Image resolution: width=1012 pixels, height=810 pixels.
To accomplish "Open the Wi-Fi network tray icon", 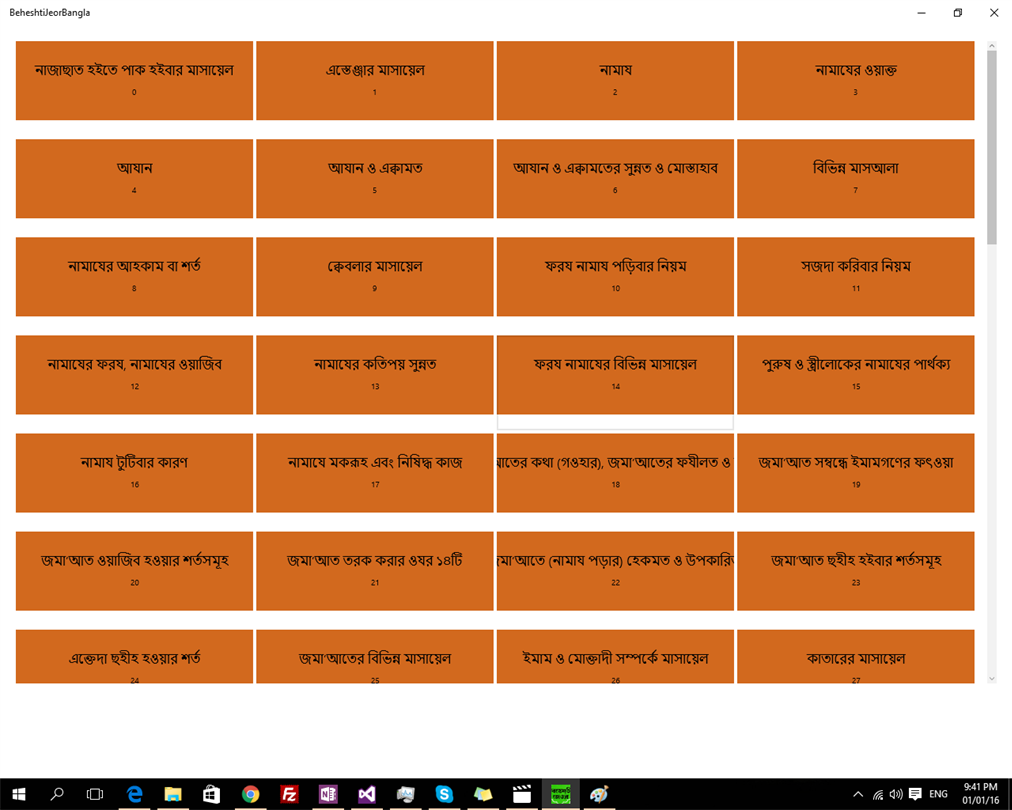I will click(878, 795).
